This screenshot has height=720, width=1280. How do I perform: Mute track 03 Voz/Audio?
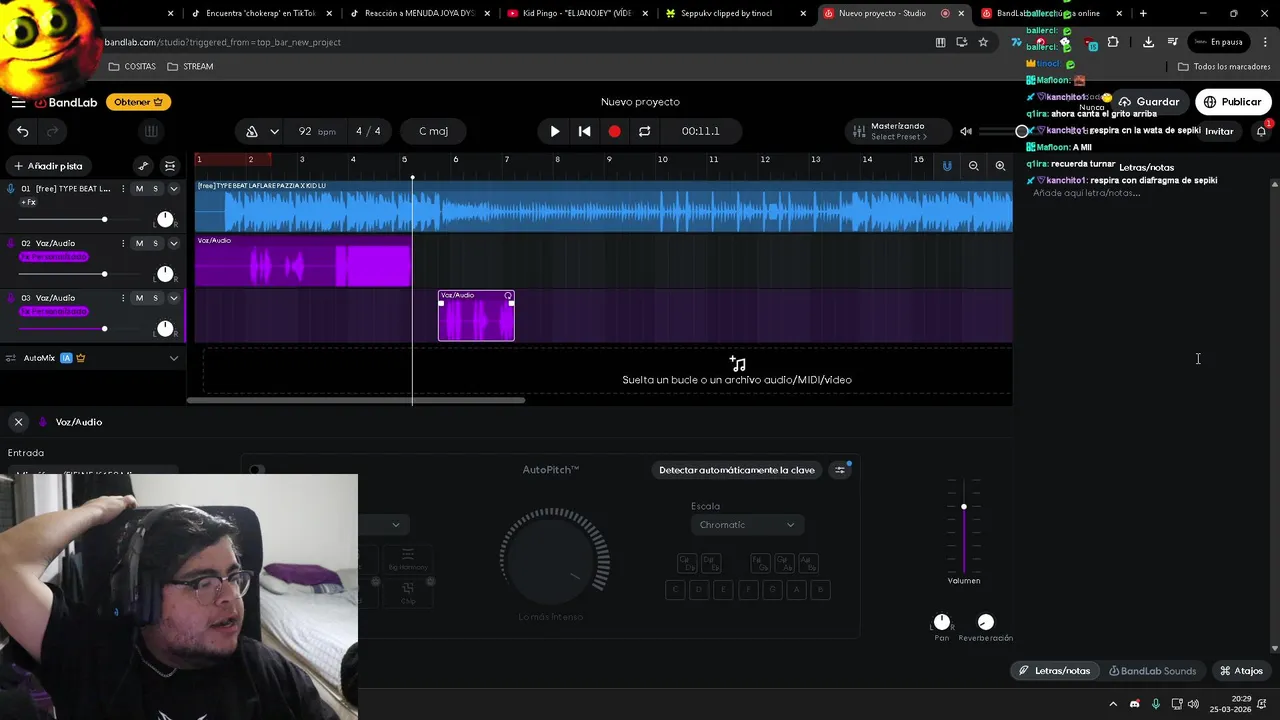(139, 298)
